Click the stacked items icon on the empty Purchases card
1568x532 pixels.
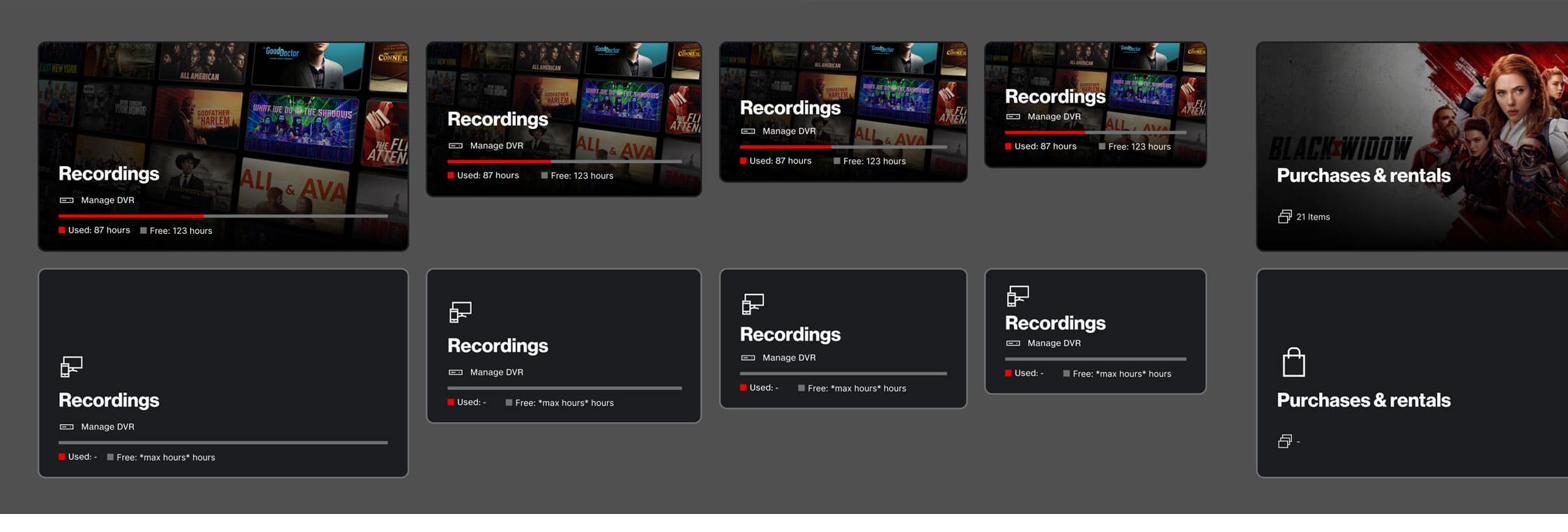click(x=1285, y=441)
